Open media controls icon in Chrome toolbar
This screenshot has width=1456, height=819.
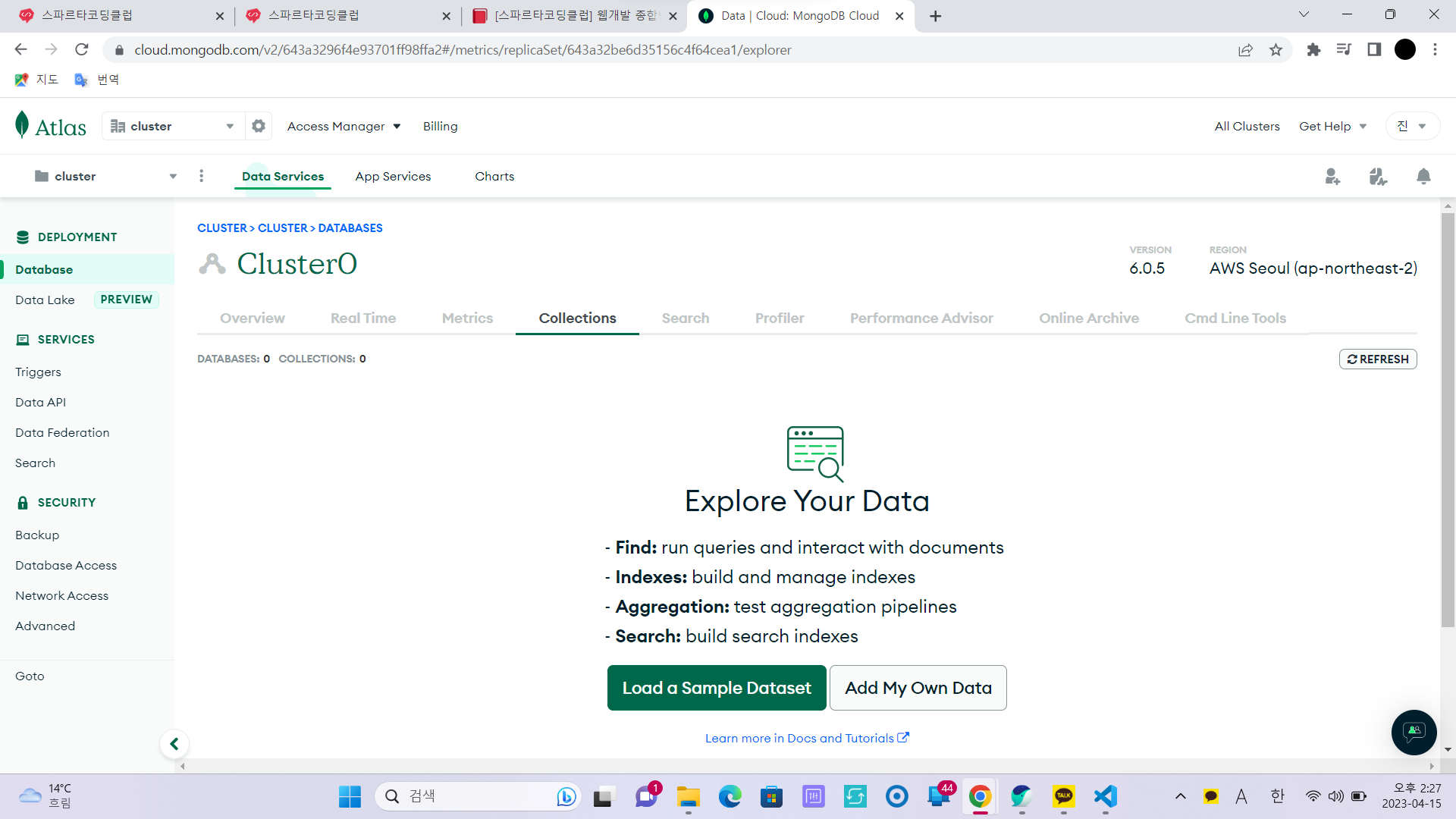(1344, 50)
